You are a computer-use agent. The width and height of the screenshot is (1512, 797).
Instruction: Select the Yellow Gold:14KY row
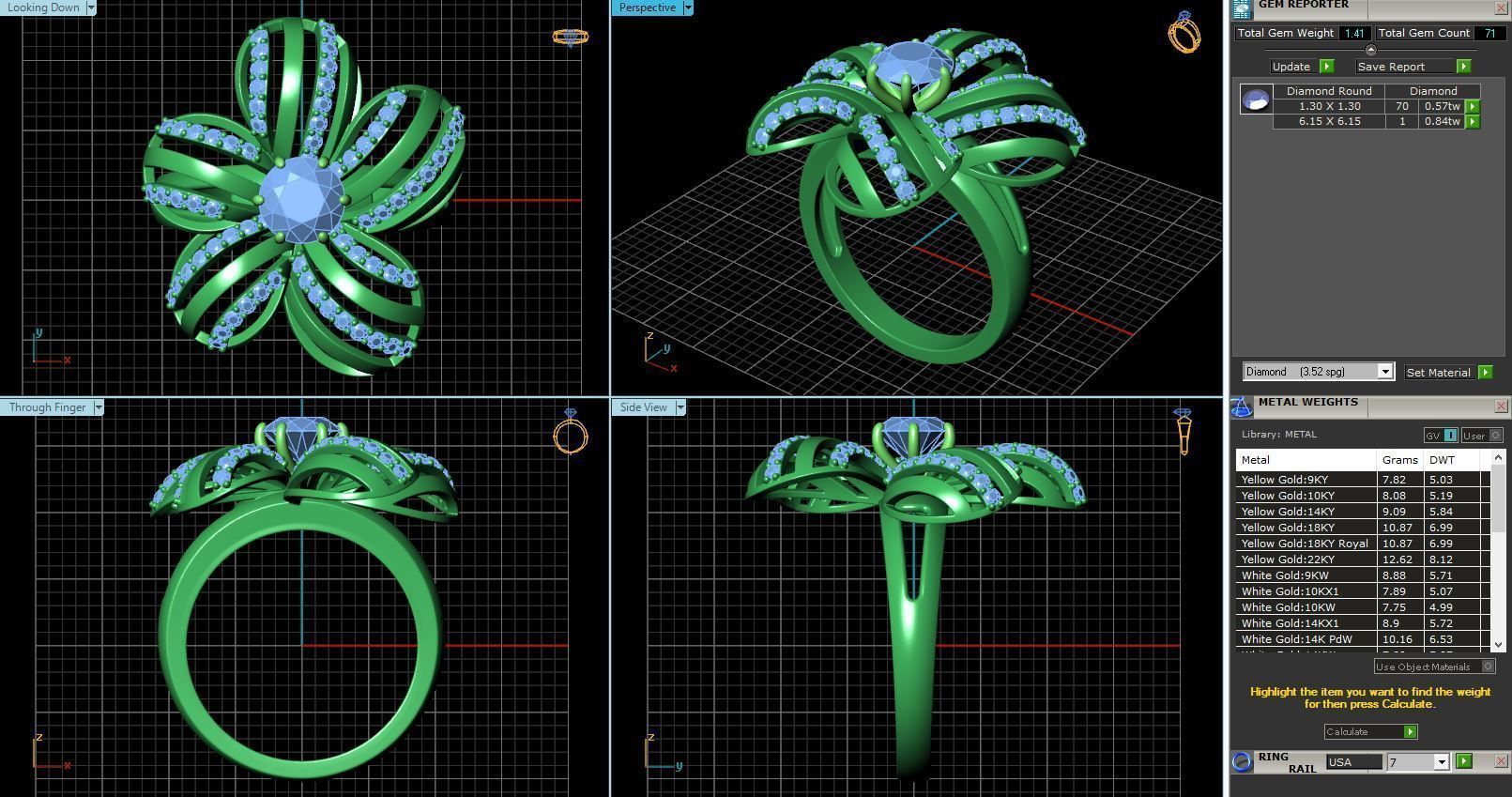click(x=1363, y=512)
